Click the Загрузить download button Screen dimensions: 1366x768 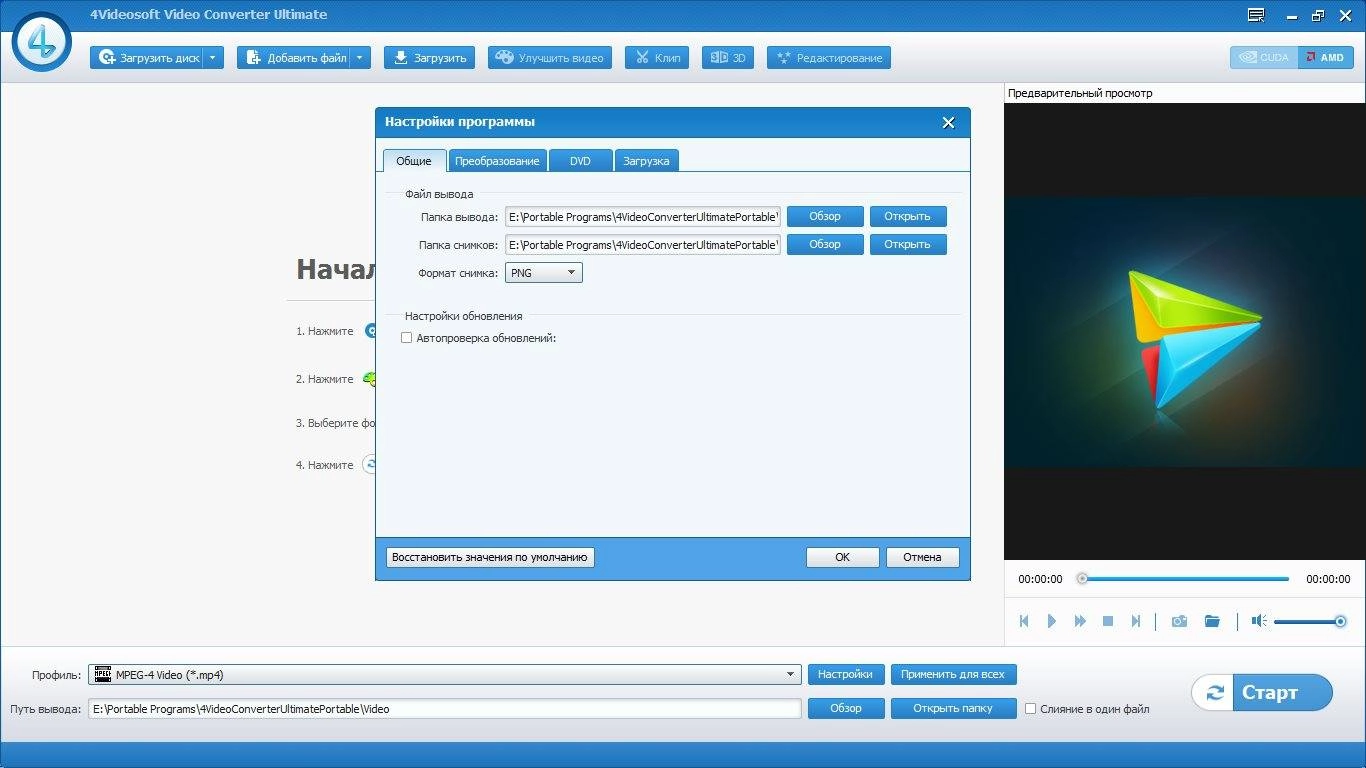(x=430, y=58)
